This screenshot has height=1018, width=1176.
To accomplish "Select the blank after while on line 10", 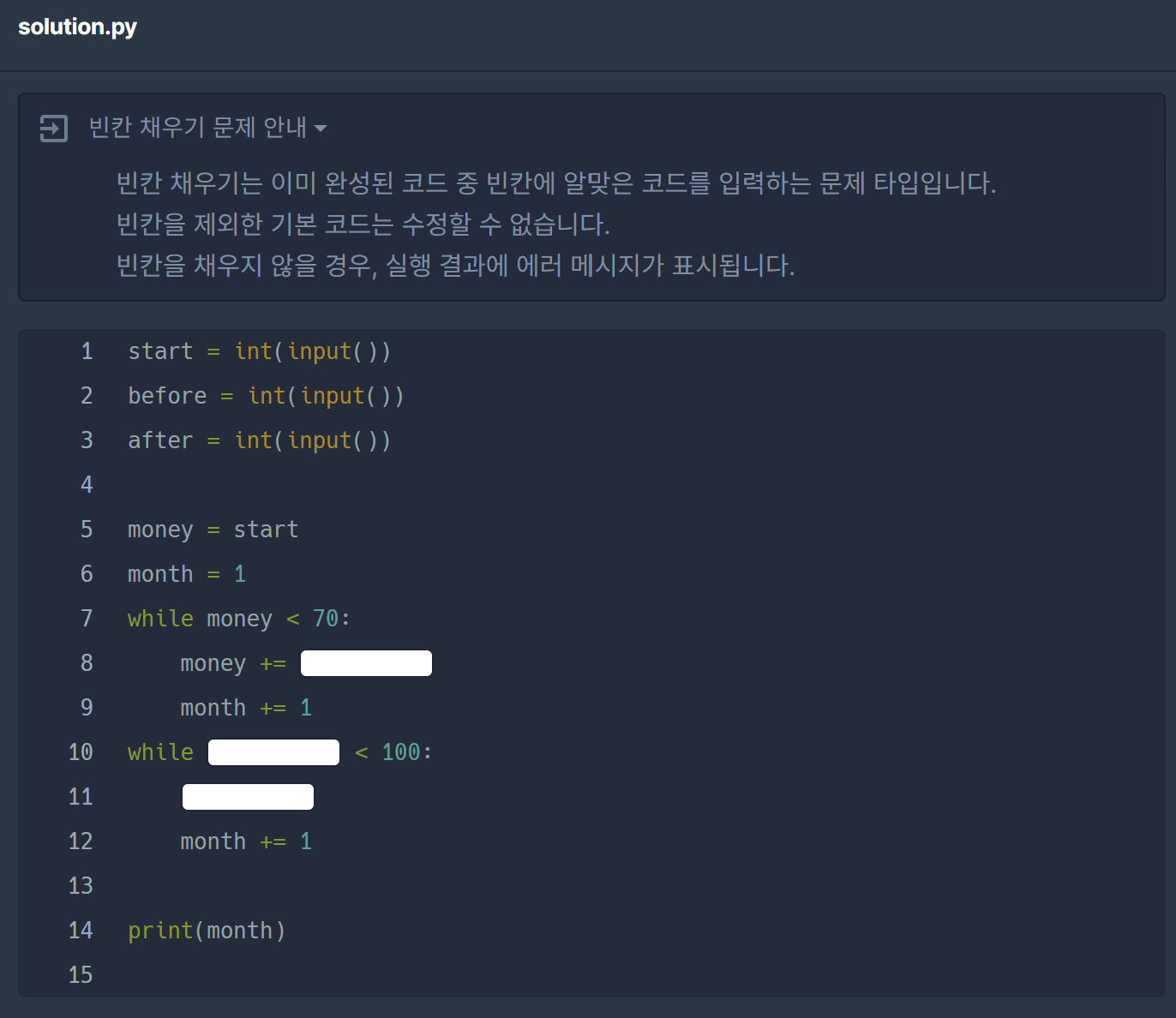I will 273,752.
